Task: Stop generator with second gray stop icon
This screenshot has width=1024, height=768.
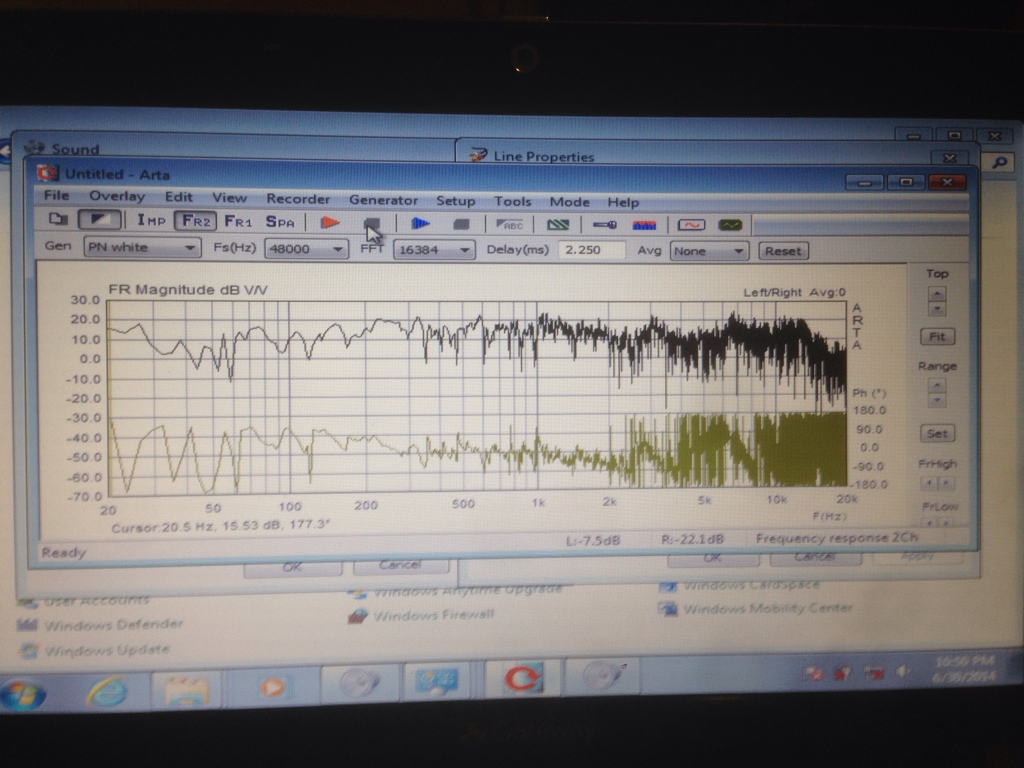Action: click(x=461, y=225)
